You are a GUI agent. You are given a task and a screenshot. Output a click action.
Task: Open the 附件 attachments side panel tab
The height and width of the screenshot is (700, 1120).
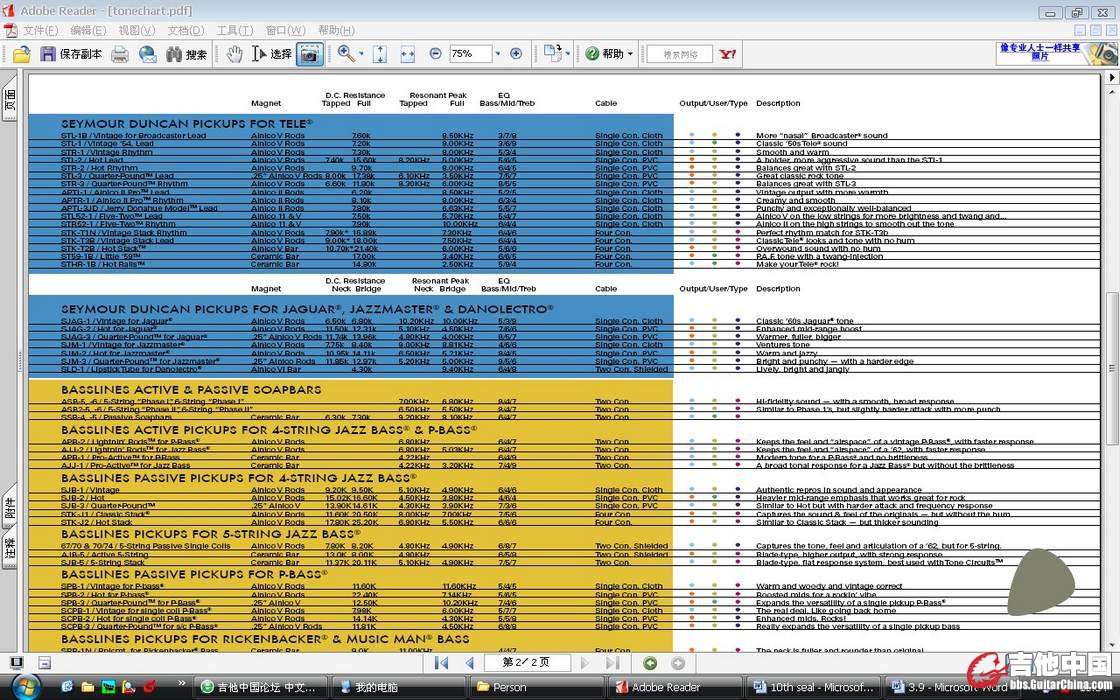tap(10, 508)
